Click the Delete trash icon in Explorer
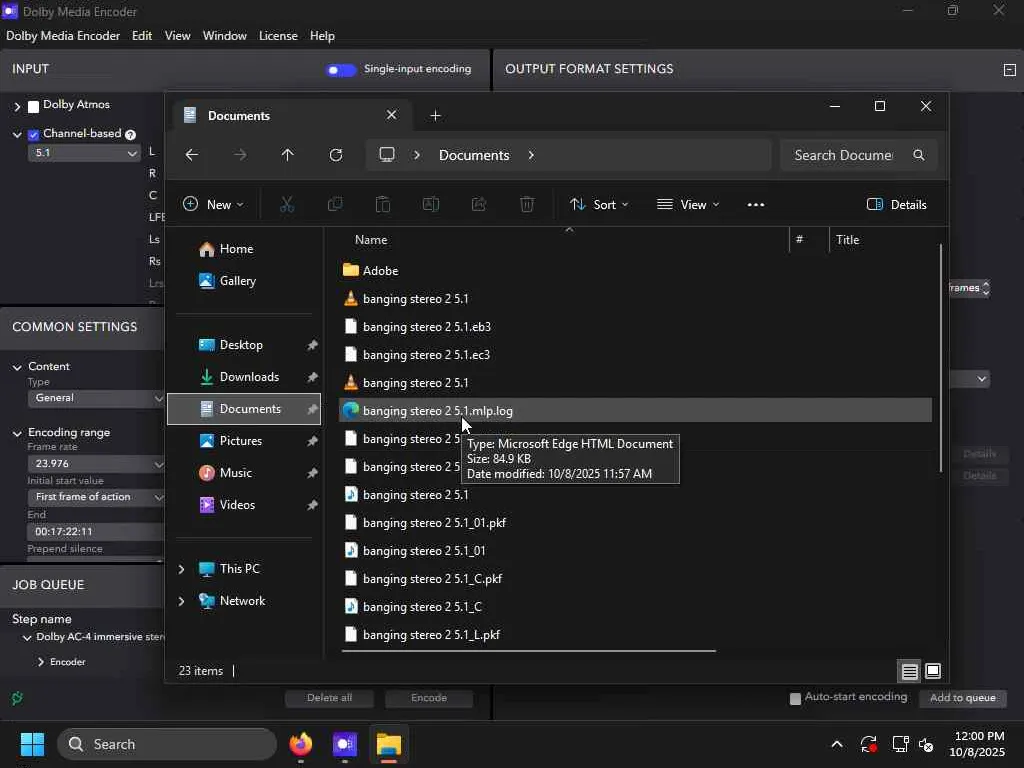1024x768 pixels. pos(527,204)
